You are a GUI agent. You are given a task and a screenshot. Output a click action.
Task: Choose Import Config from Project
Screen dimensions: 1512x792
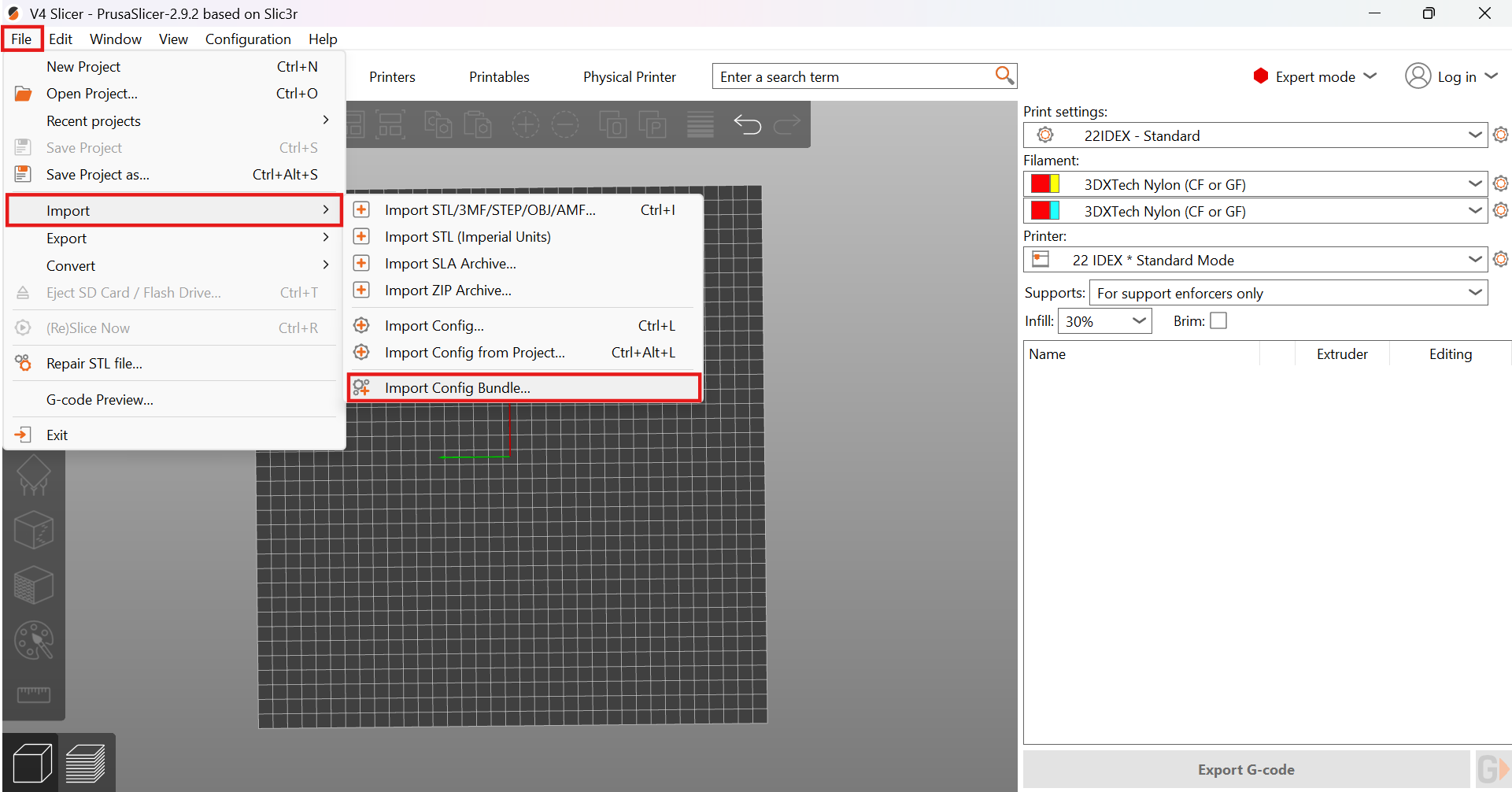click(x=524, y=352)
